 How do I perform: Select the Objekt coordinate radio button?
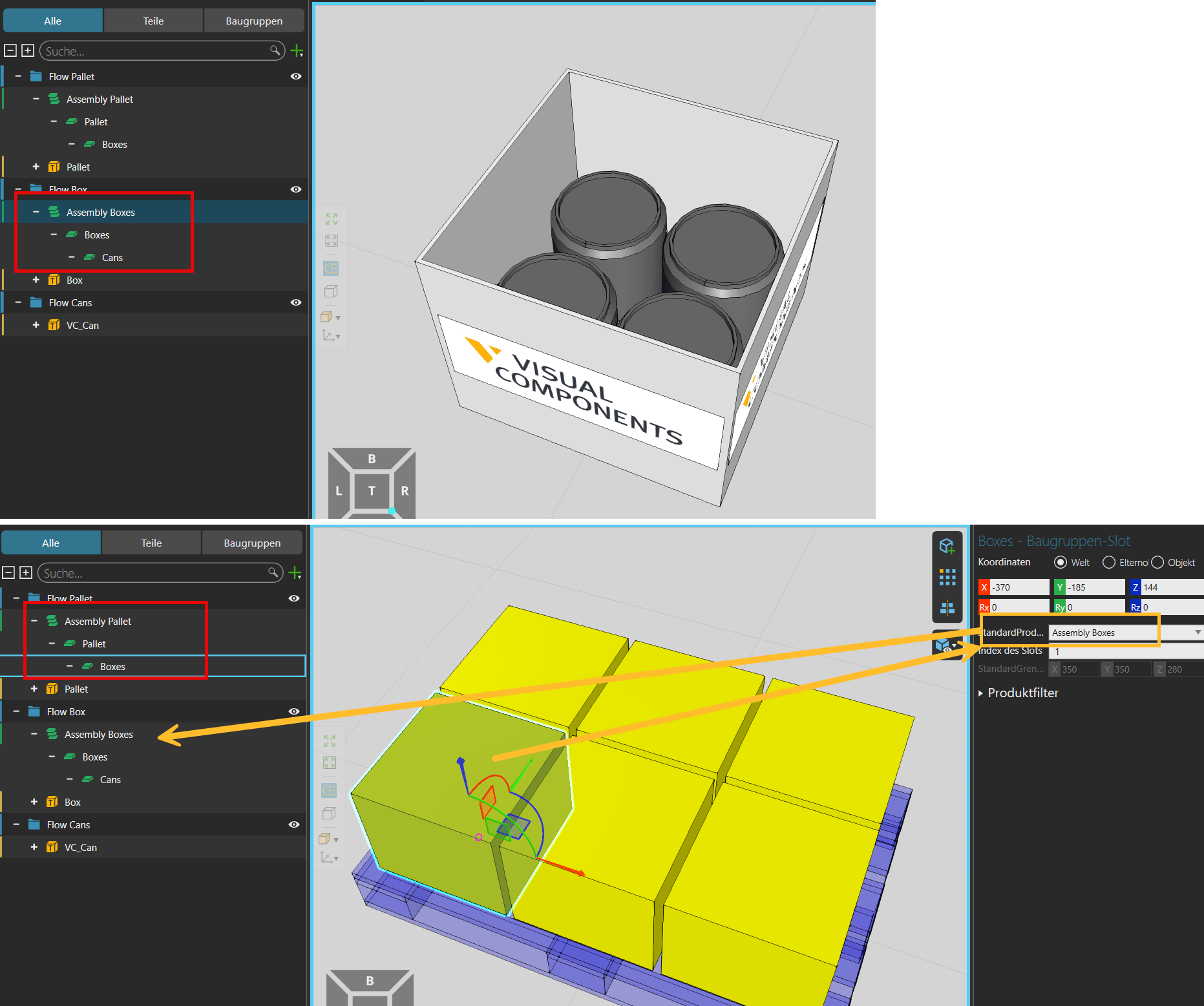click(1157, 562)
